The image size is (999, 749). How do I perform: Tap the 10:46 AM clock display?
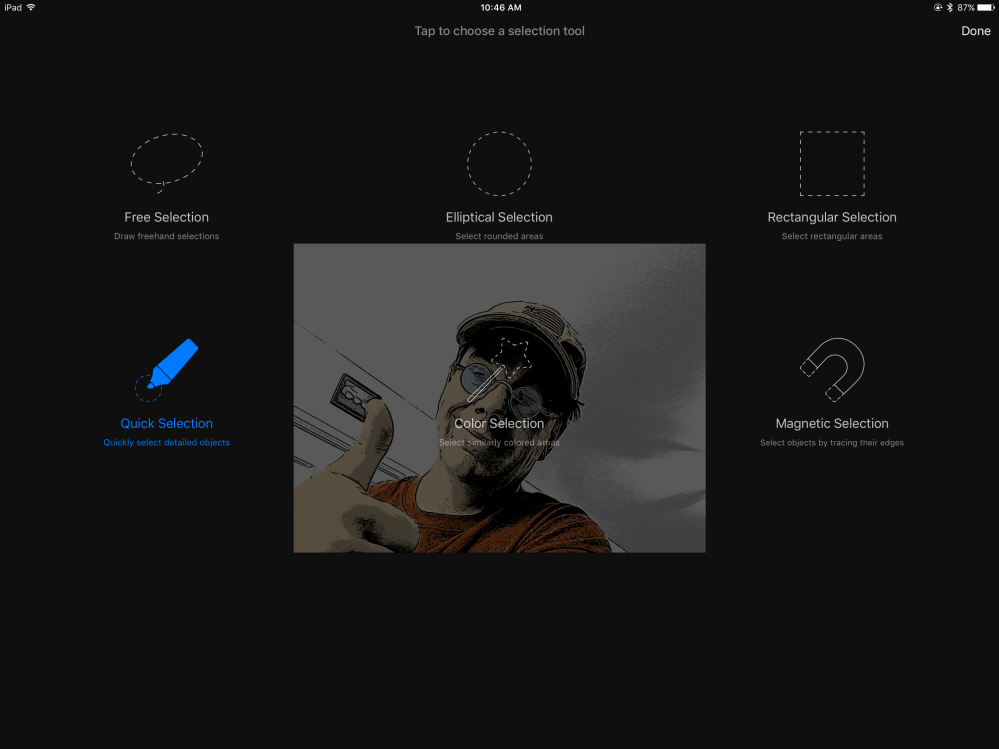tap(499, 7)
